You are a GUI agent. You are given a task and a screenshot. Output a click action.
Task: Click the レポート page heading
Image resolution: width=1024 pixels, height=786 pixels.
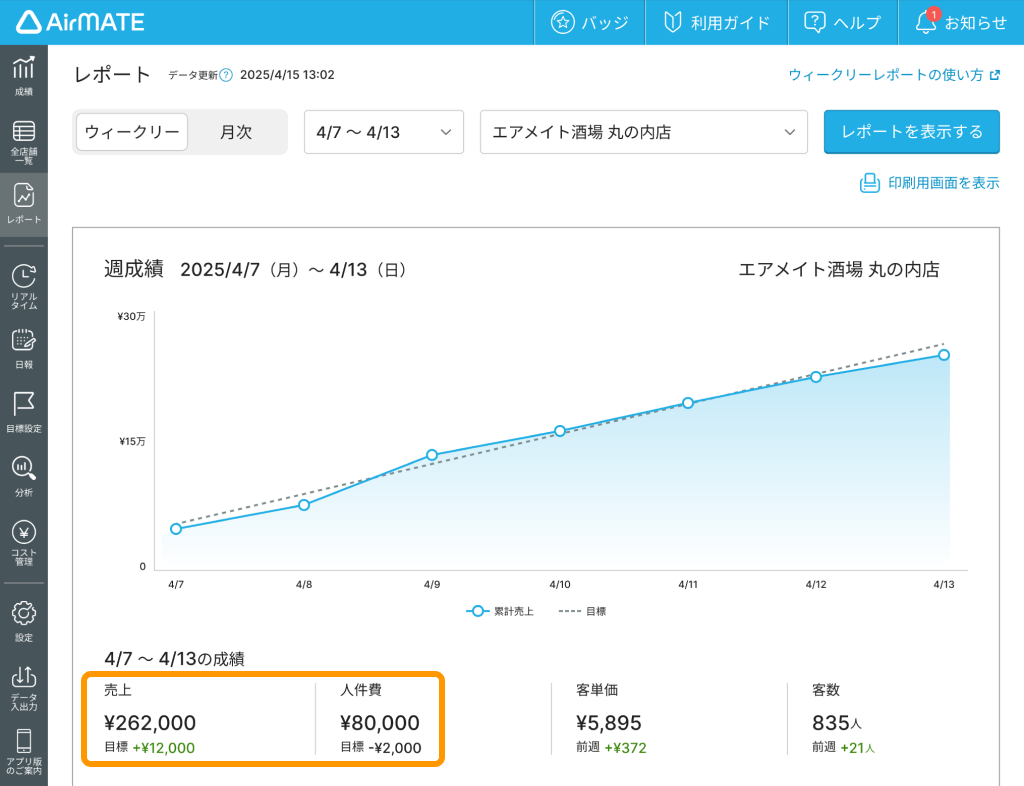point(112,74)
